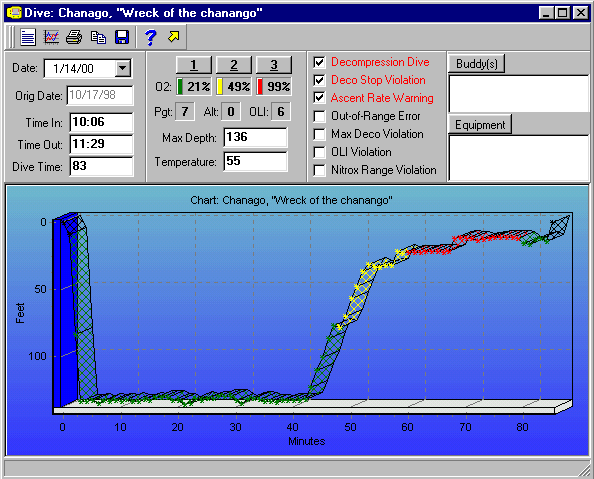Click the red 99% O2 color indicator
Viewport: 594px width, 479px height.
click(260, 86)
